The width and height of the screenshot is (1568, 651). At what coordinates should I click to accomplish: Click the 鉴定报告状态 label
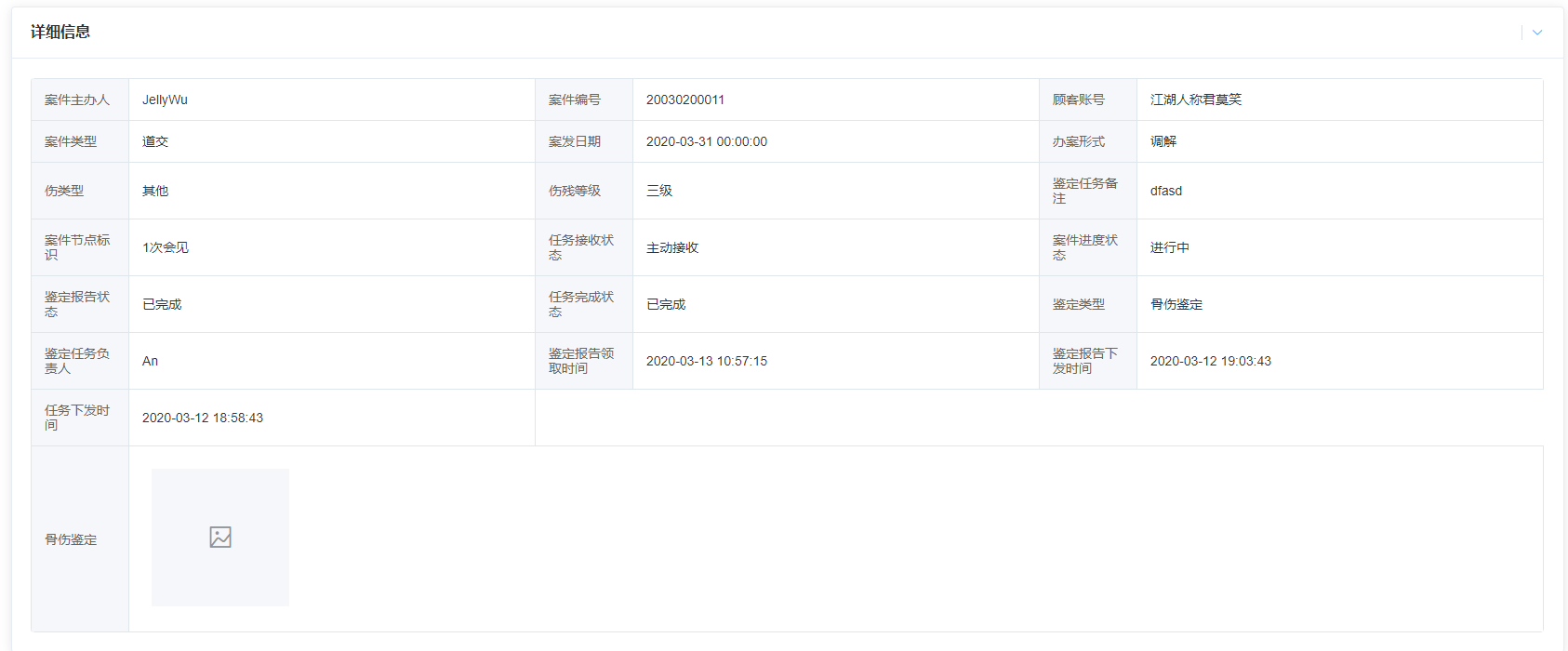[x=77, y=304]
